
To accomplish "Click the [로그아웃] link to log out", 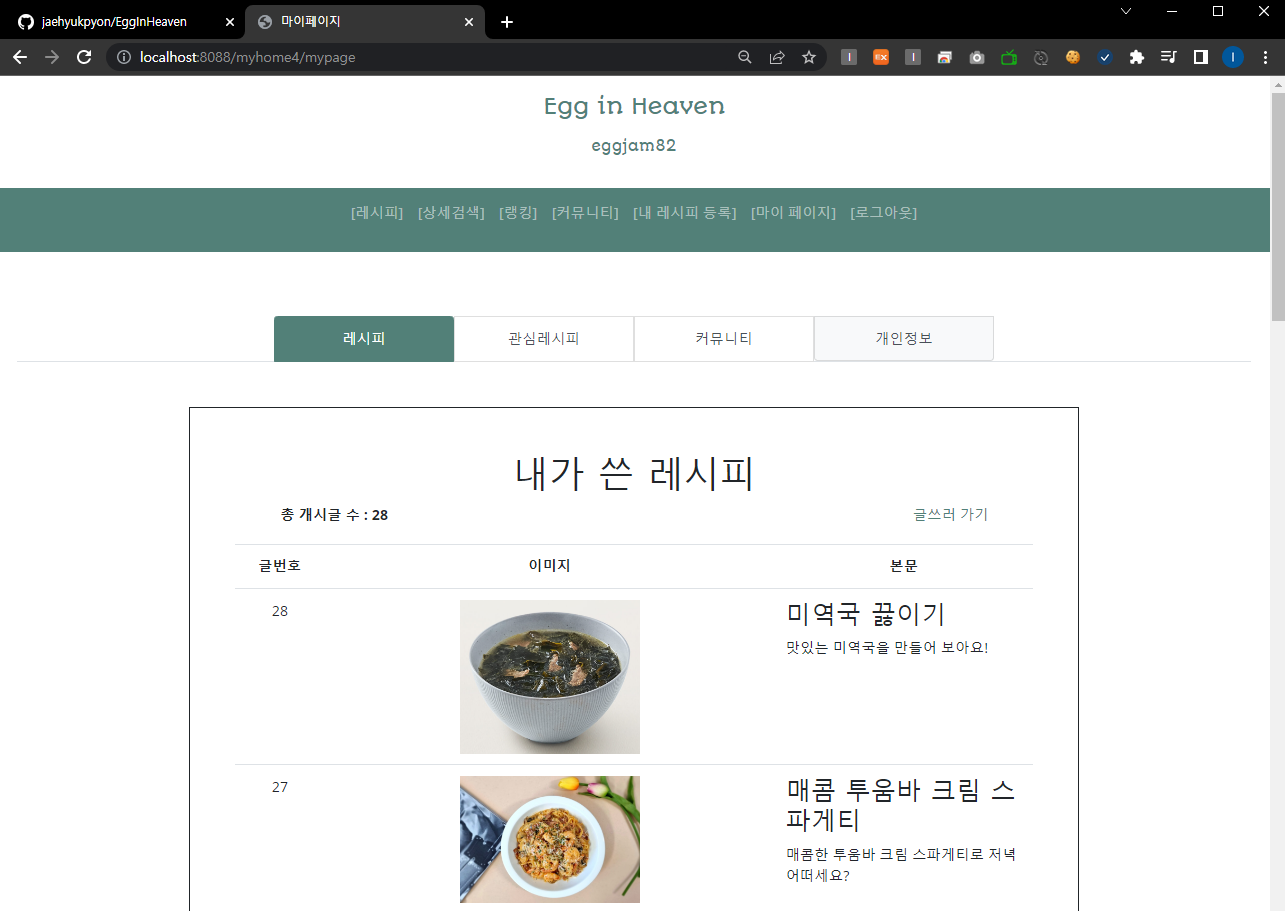I will [884, 212].
